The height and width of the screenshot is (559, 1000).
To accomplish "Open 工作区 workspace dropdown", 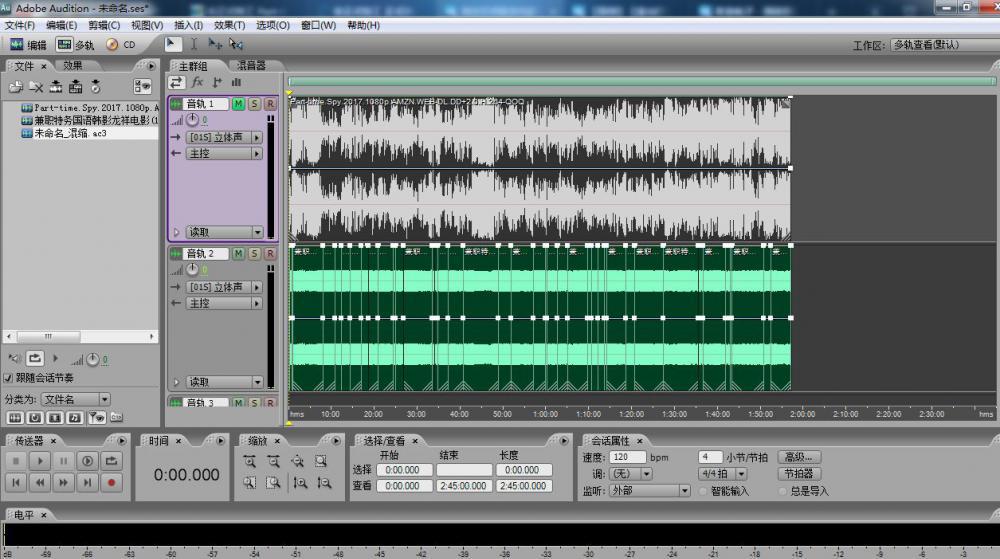I will pos(944,45).
